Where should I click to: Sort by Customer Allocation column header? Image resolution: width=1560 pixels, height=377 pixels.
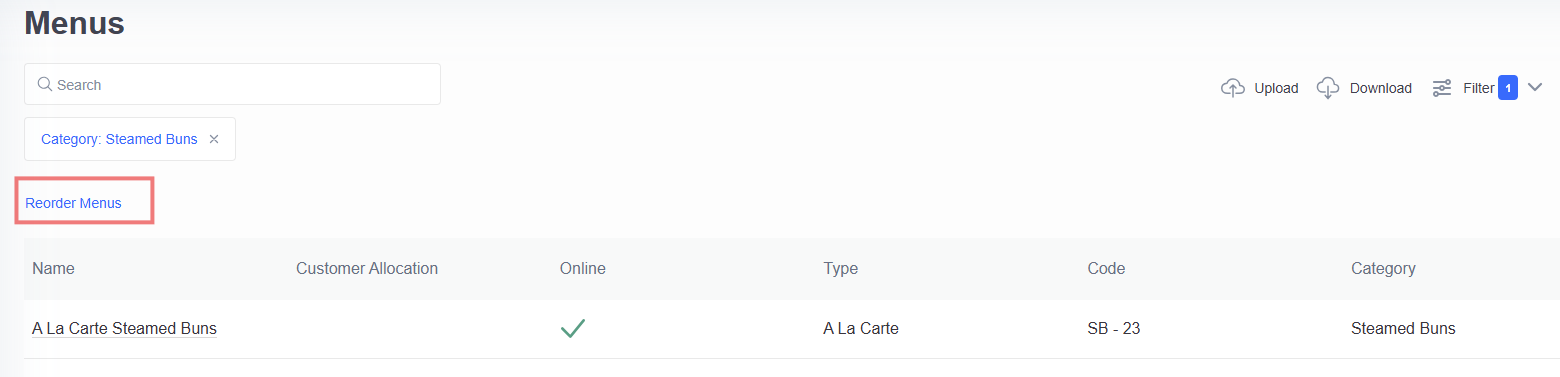coord(367,268)
